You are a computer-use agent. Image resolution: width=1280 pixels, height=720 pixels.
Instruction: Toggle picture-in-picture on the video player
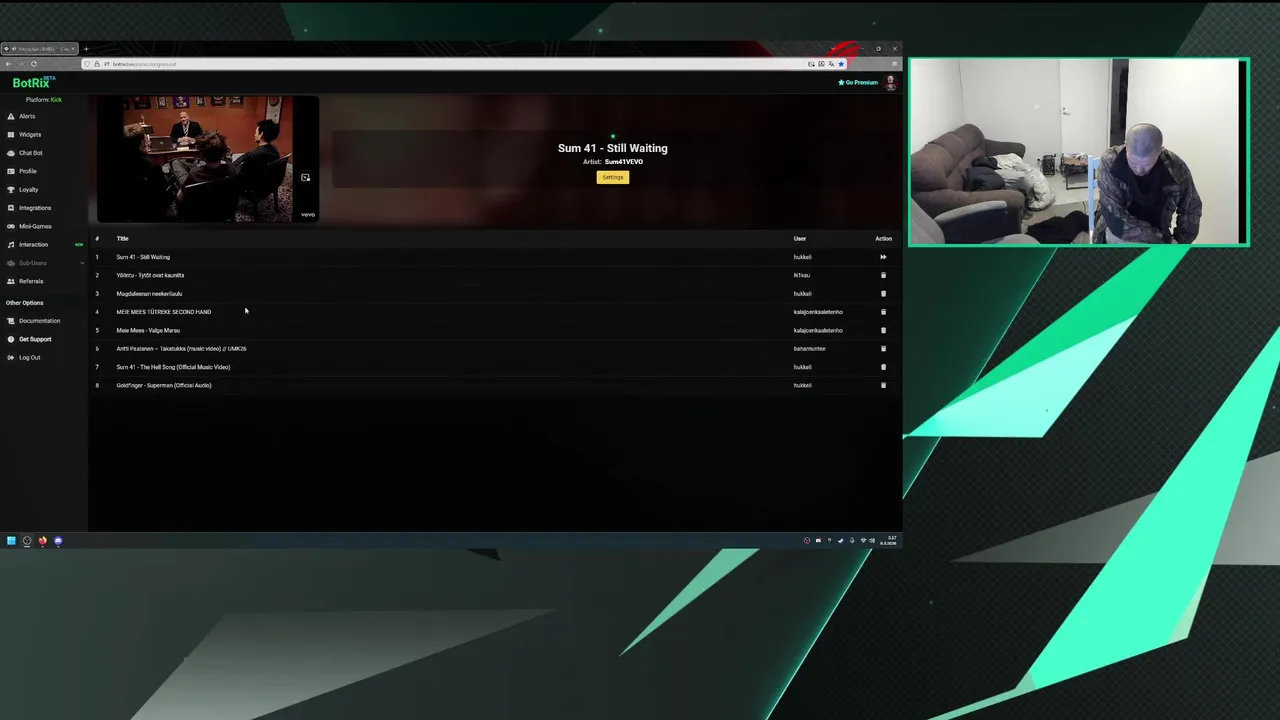pyautogui.click(x=306, y=177)
